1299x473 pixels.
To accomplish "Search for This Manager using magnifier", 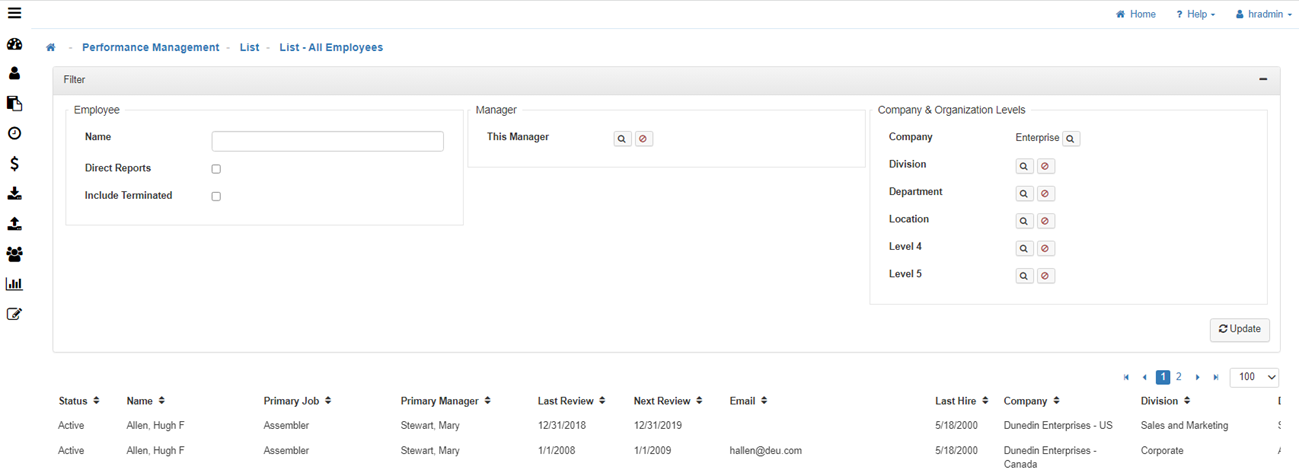I will [x=622, y=139].
